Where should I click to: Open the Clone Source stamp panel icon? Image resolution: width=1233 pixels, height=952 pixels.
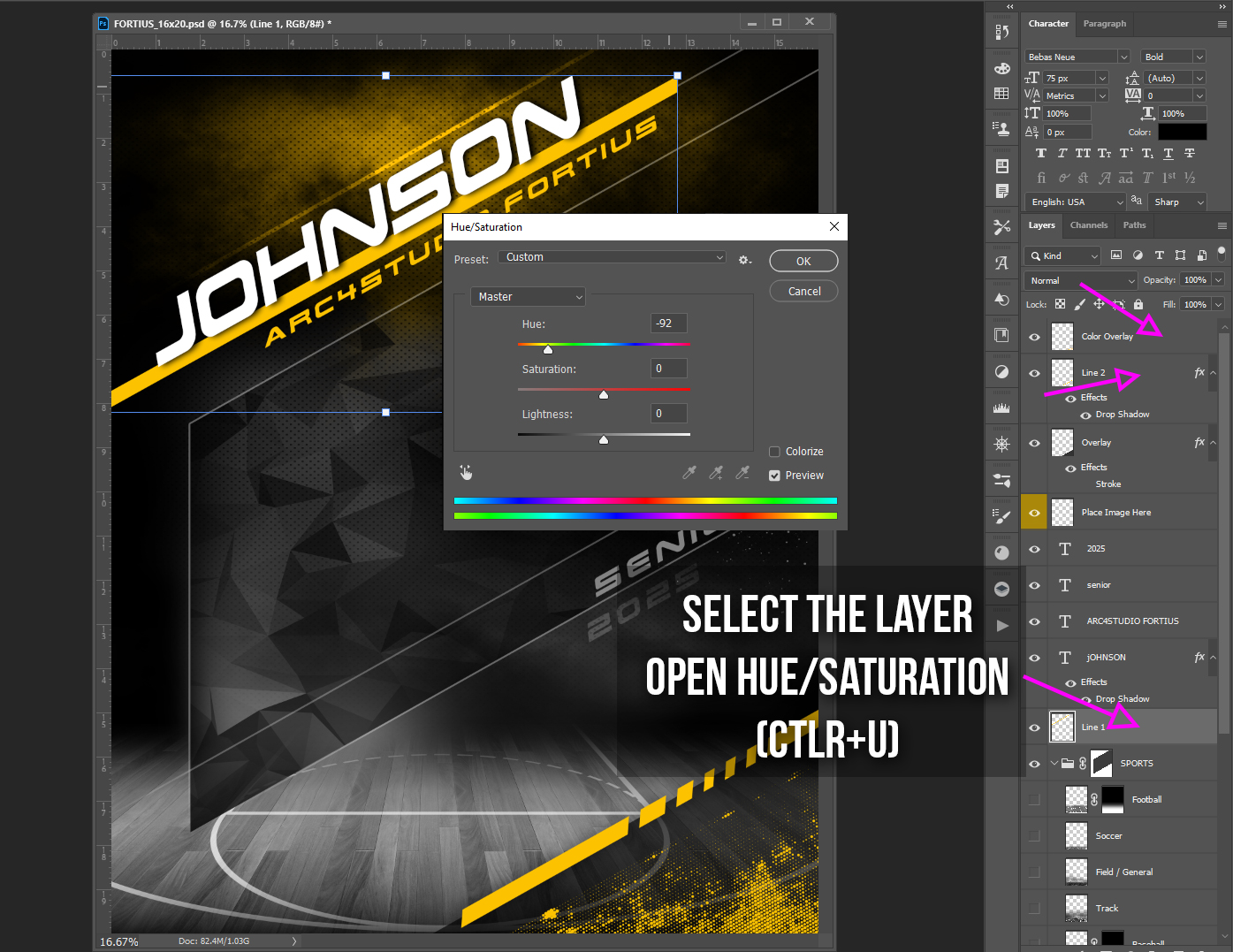(1001, 129)
